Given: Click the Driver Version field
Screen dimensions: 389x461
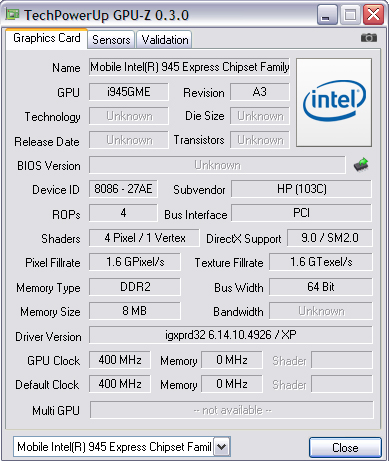Looking at the screenshot, I should coord(231,335).
